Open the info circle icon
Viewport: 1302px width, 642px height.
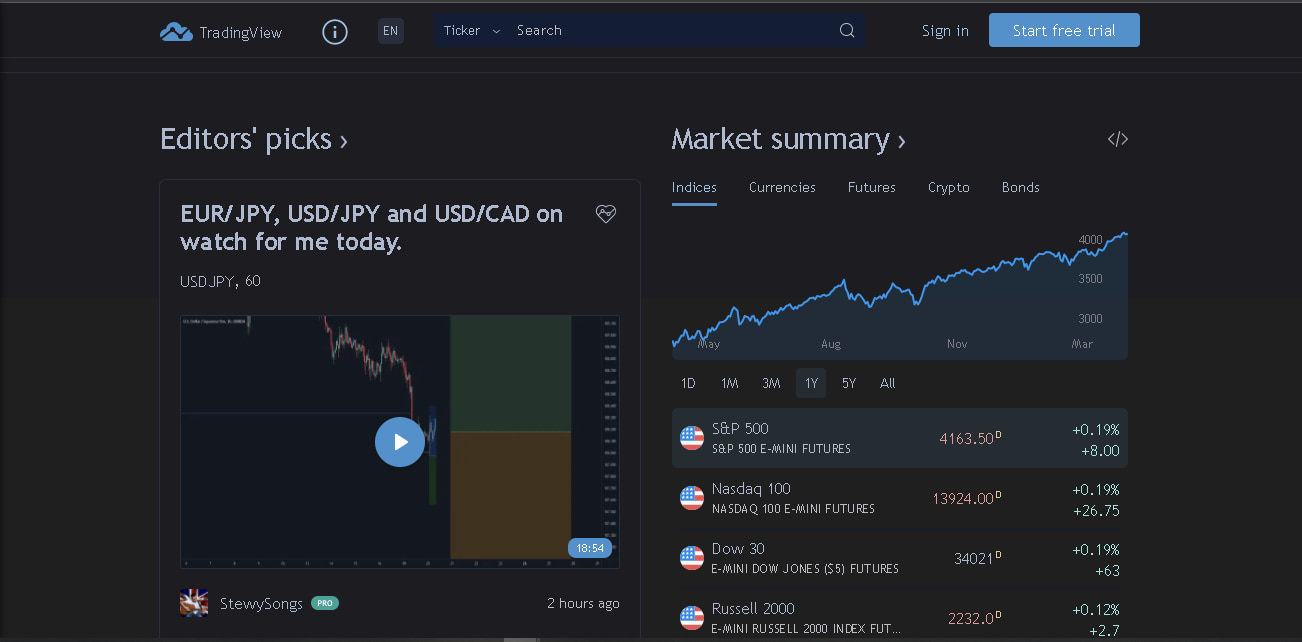click(334, 31)
